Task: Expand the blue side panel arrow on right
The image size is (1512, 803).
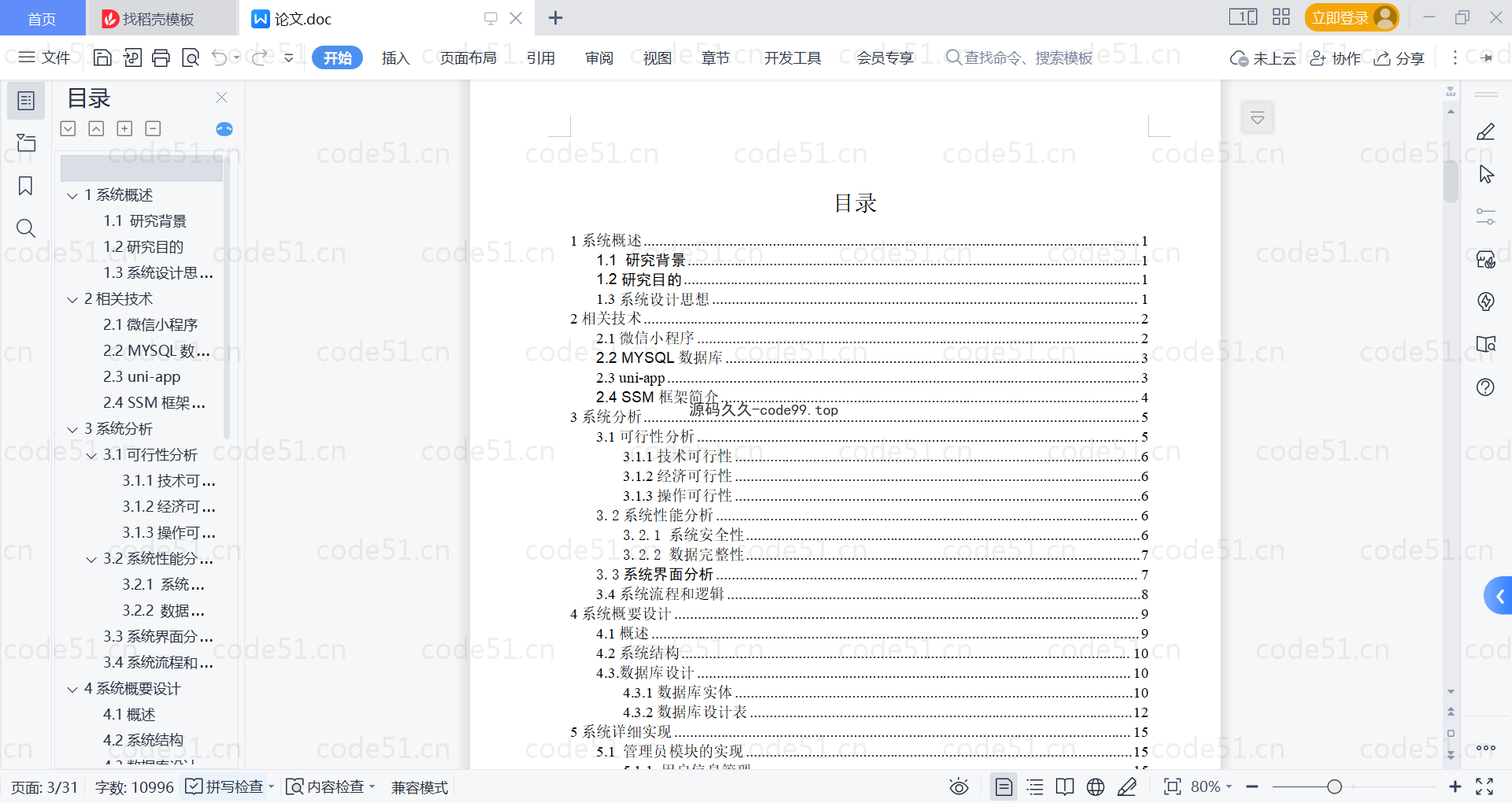Action: pos(1499,596)
